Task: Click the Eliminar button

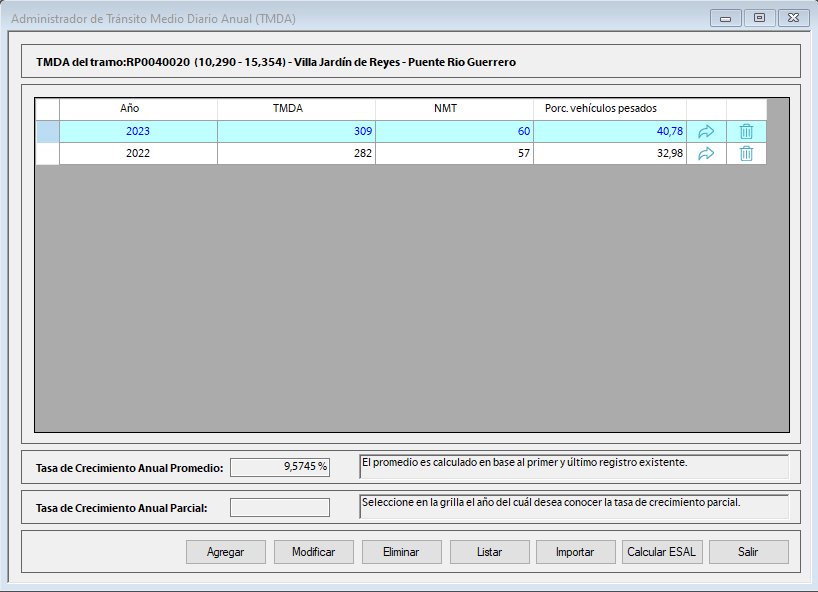Action: click(x=402, y=552)
